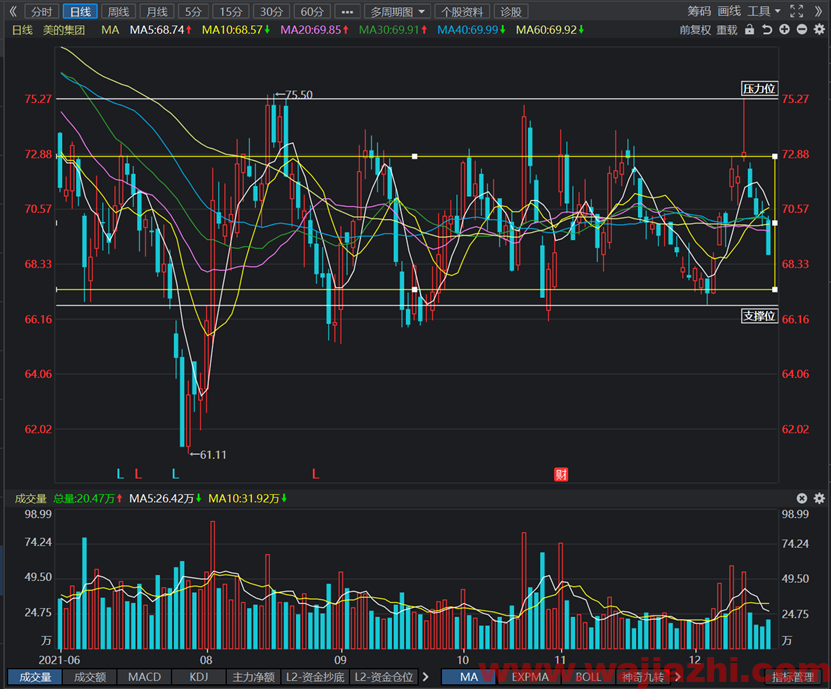Click the MA30:69.91 legend value
The height and width of the screenshot is (689, 831).
[x=393, y=30]
